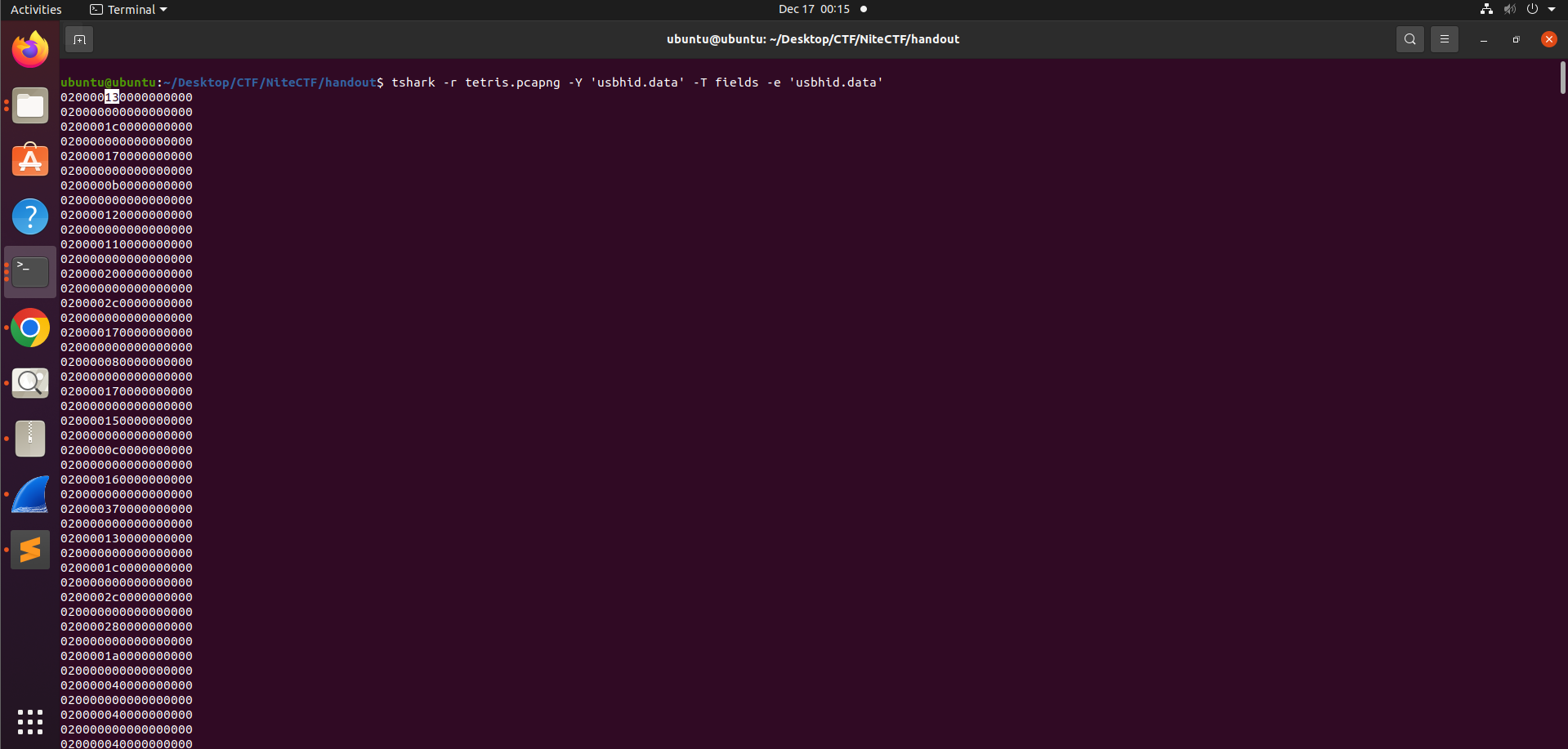Click the network status icon
The width and height of the screenshot is (1568, 749).
click(1486, 10)
